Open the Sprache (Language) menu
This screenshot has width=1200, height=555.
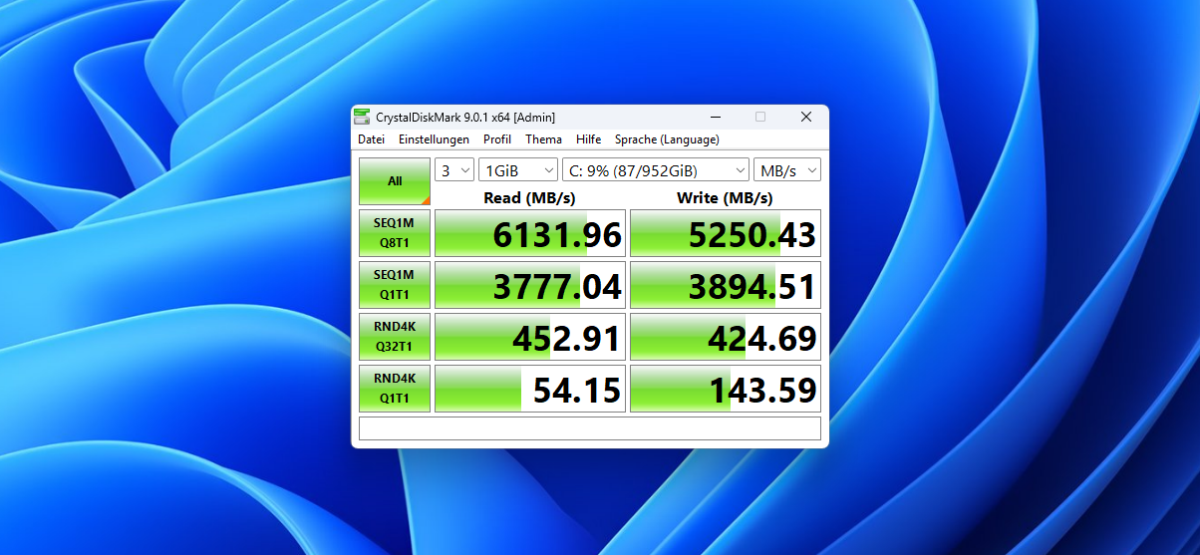click(666, 140)
